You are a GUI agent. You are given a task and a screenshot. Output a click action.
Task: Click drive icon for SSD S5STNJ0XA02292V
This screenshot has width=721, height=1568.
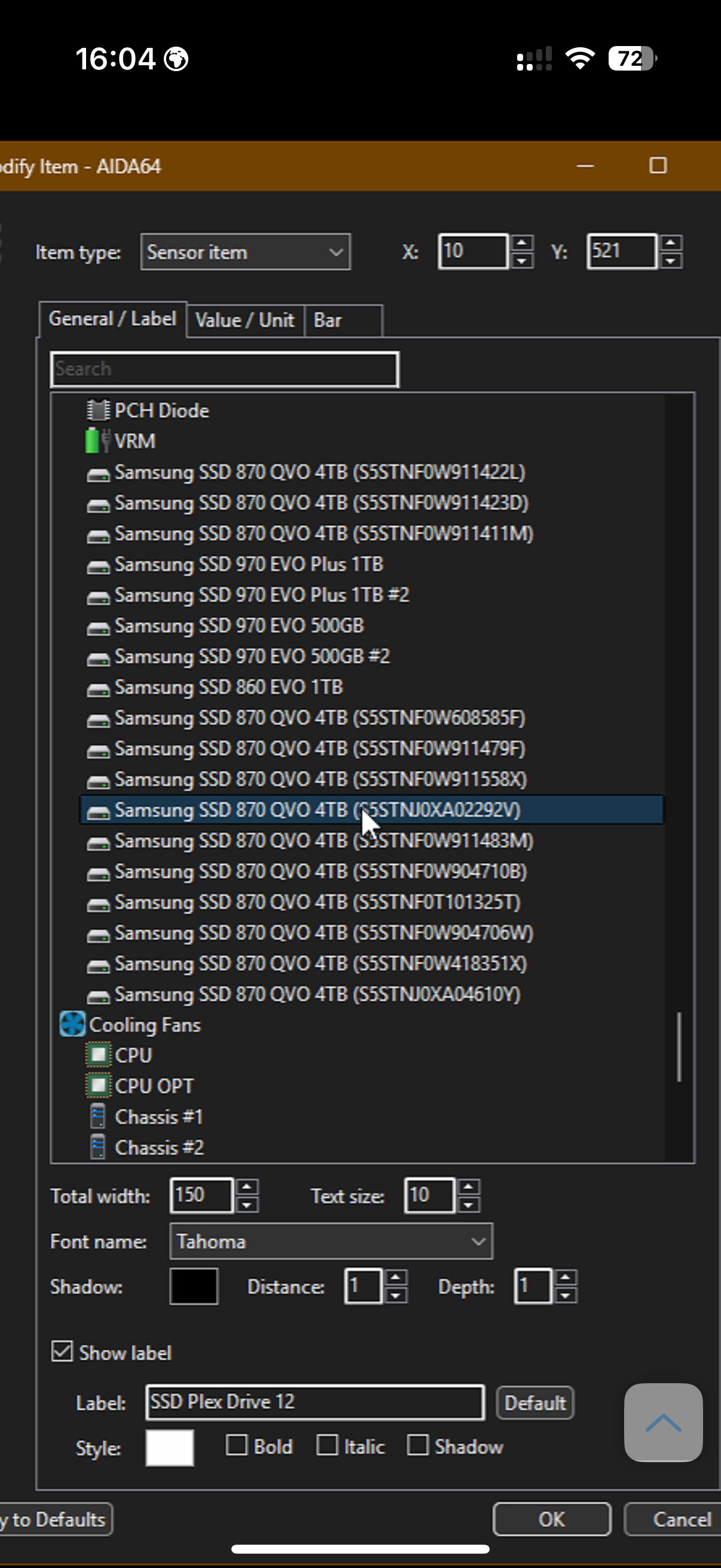(98, 812)
